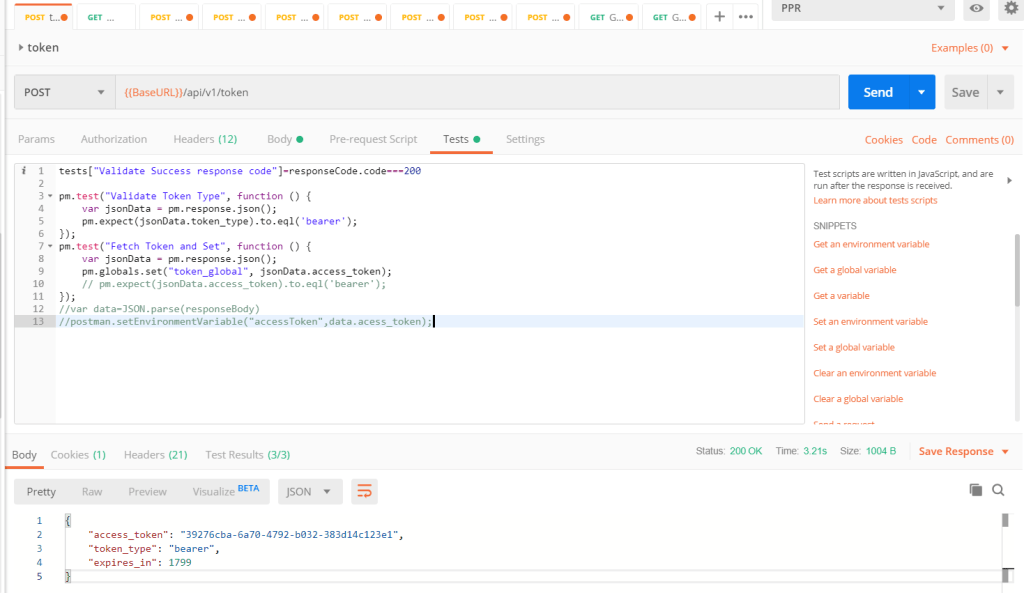Copy the response body with copy icon
Image resolution: width=1024 pixels, height=593 pixels.
tap(976, 490)
